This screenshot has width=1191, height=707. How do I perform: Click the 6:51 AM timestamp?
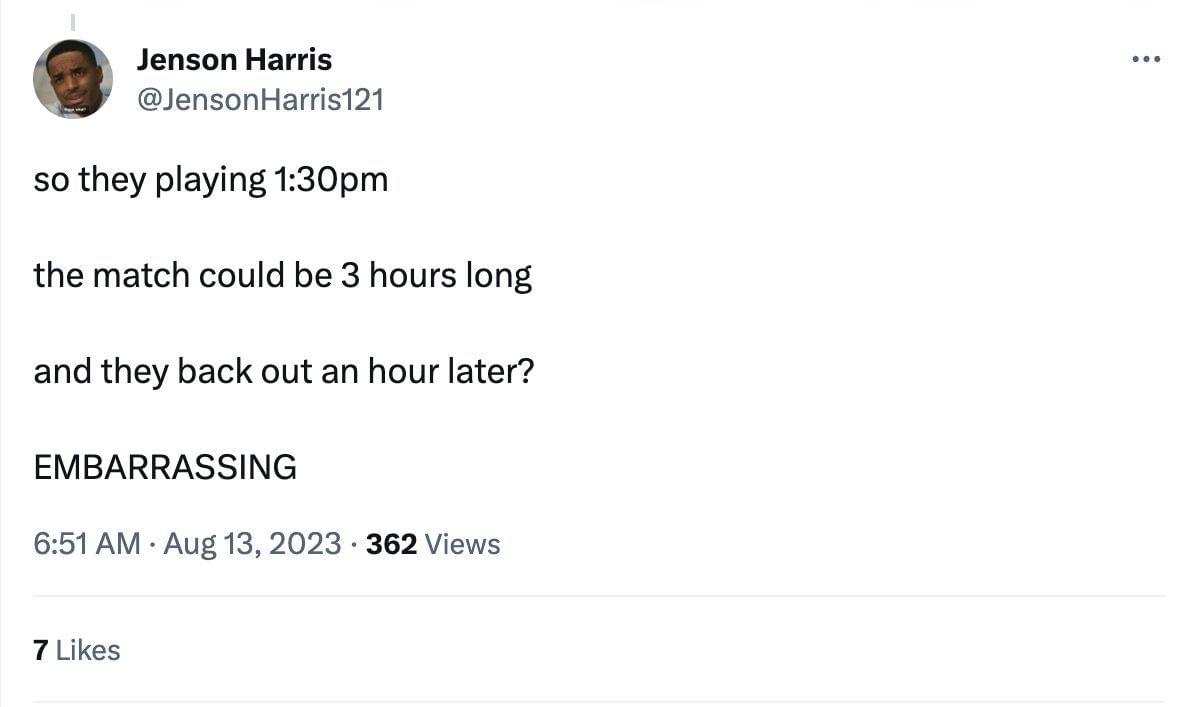point(86,544)
